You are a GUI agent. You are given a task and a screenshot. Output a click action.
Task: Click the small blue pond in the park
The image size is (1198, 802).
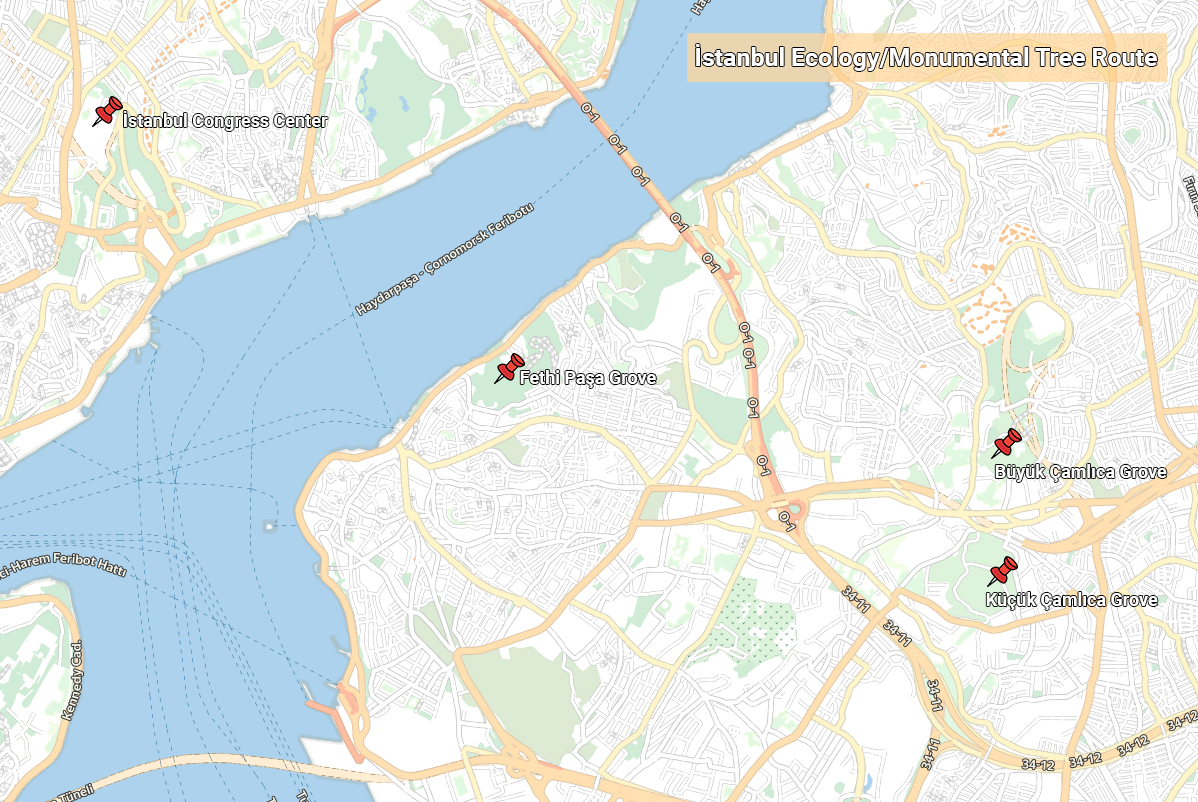click(x=371, y=113)
